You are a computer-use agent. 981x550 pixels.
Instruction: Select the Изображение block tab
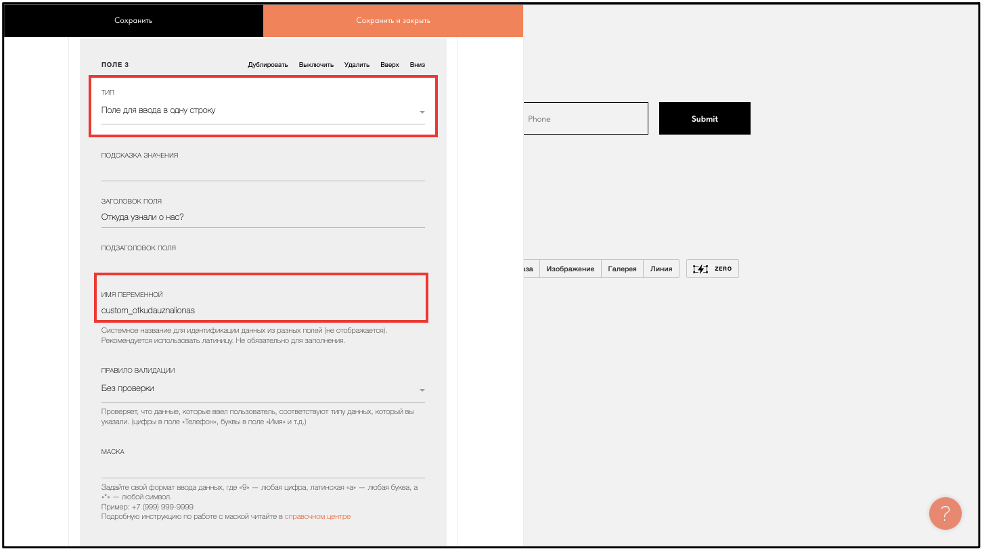click(570, 269)
